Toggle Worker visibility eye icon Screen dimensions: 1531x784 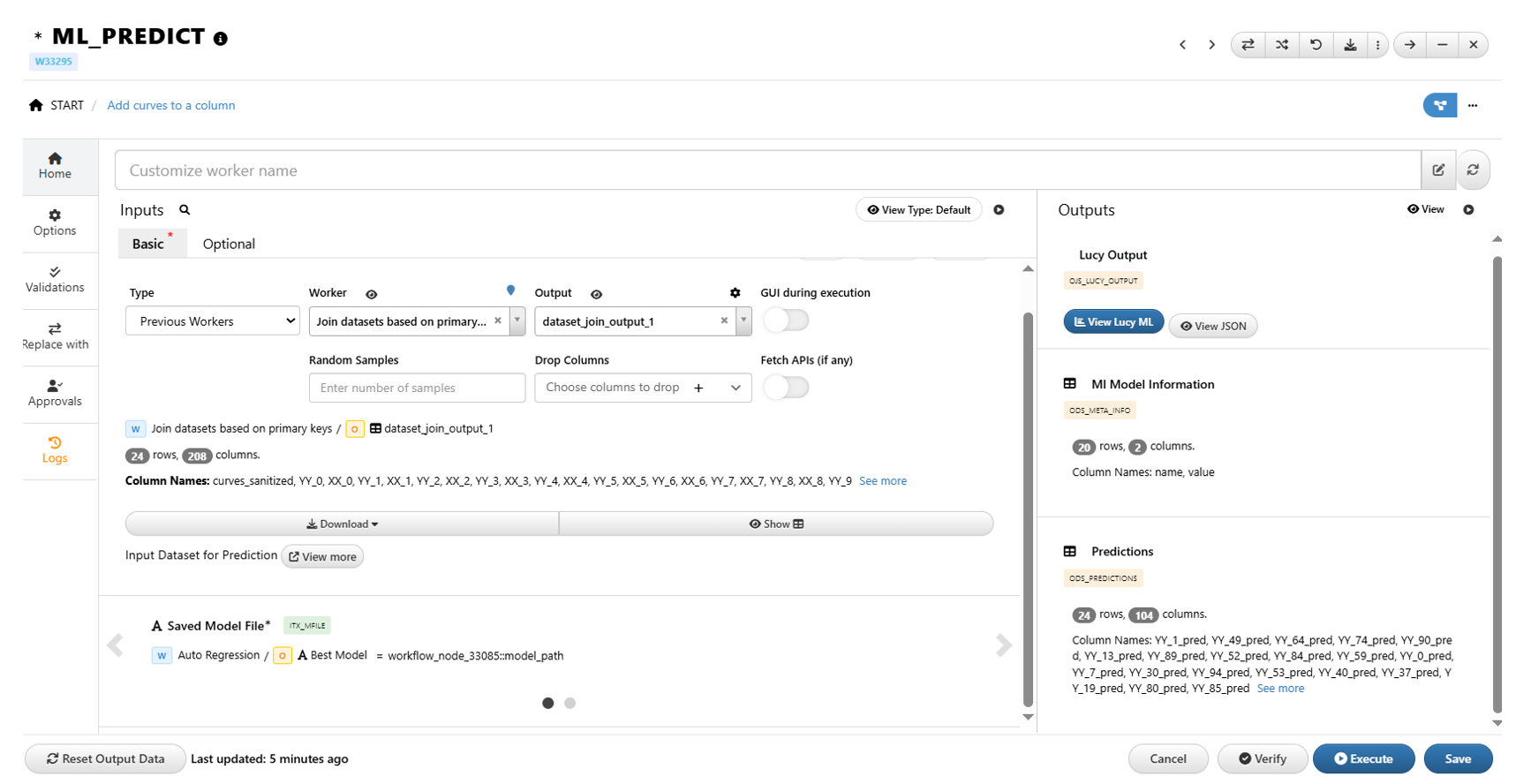[x=372, y=295]
